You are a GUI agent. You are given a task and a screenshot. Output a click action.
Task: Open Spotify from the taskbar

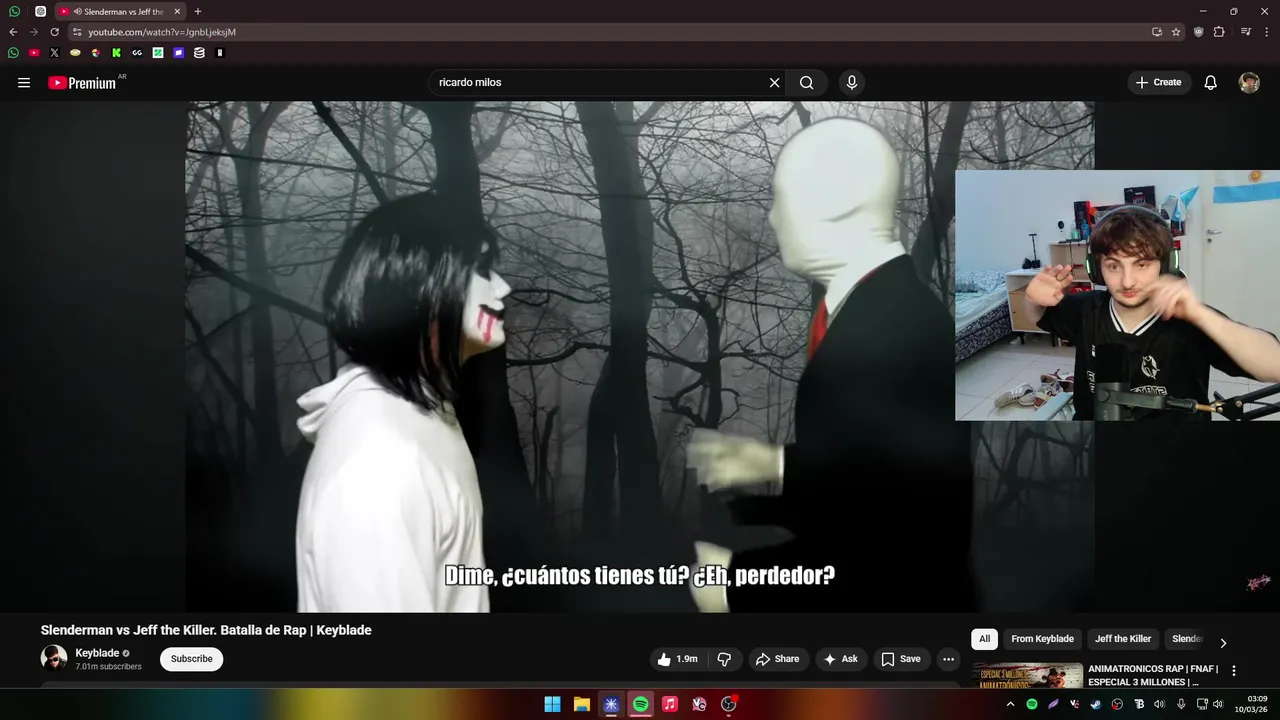coord(641,704)
